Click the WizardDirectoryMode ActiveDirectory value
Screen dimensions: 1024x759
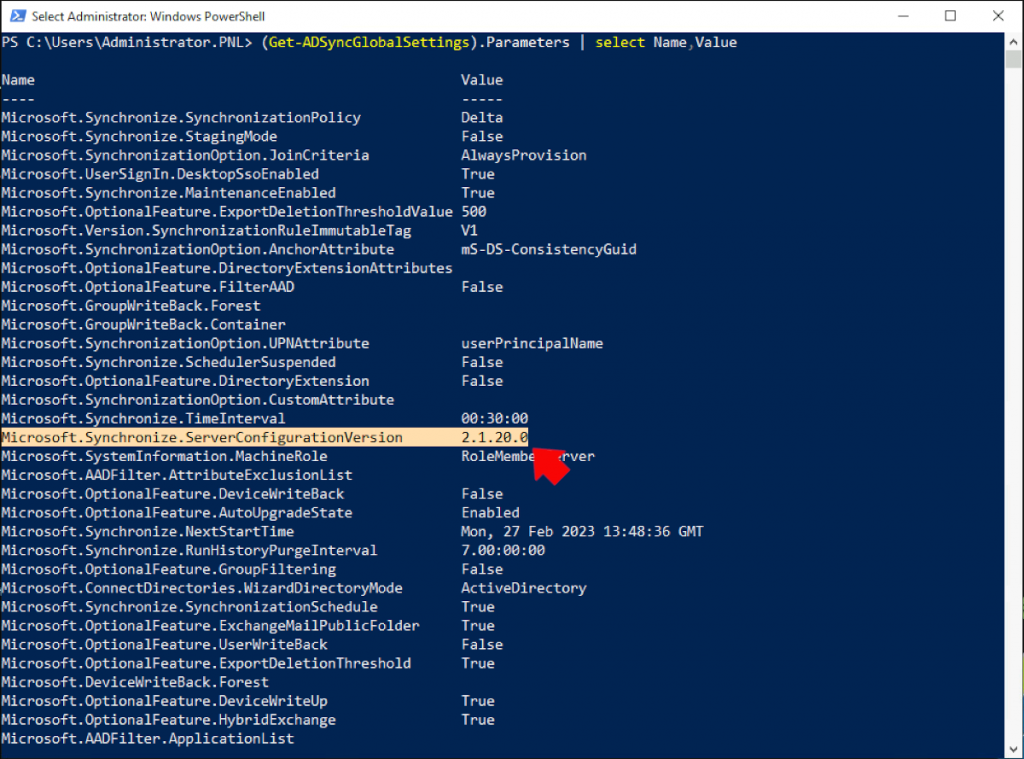[x=524, y=587]
